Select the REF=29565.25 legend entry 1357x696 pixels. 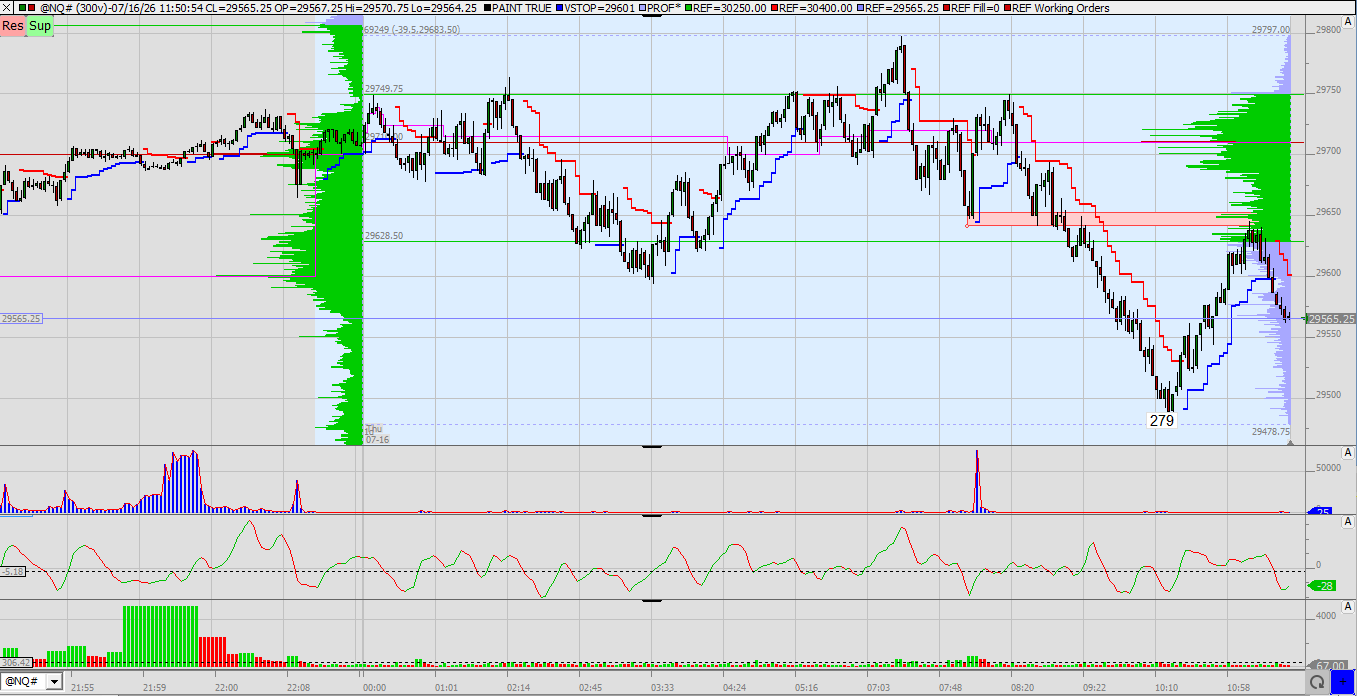tap(898, 7)
